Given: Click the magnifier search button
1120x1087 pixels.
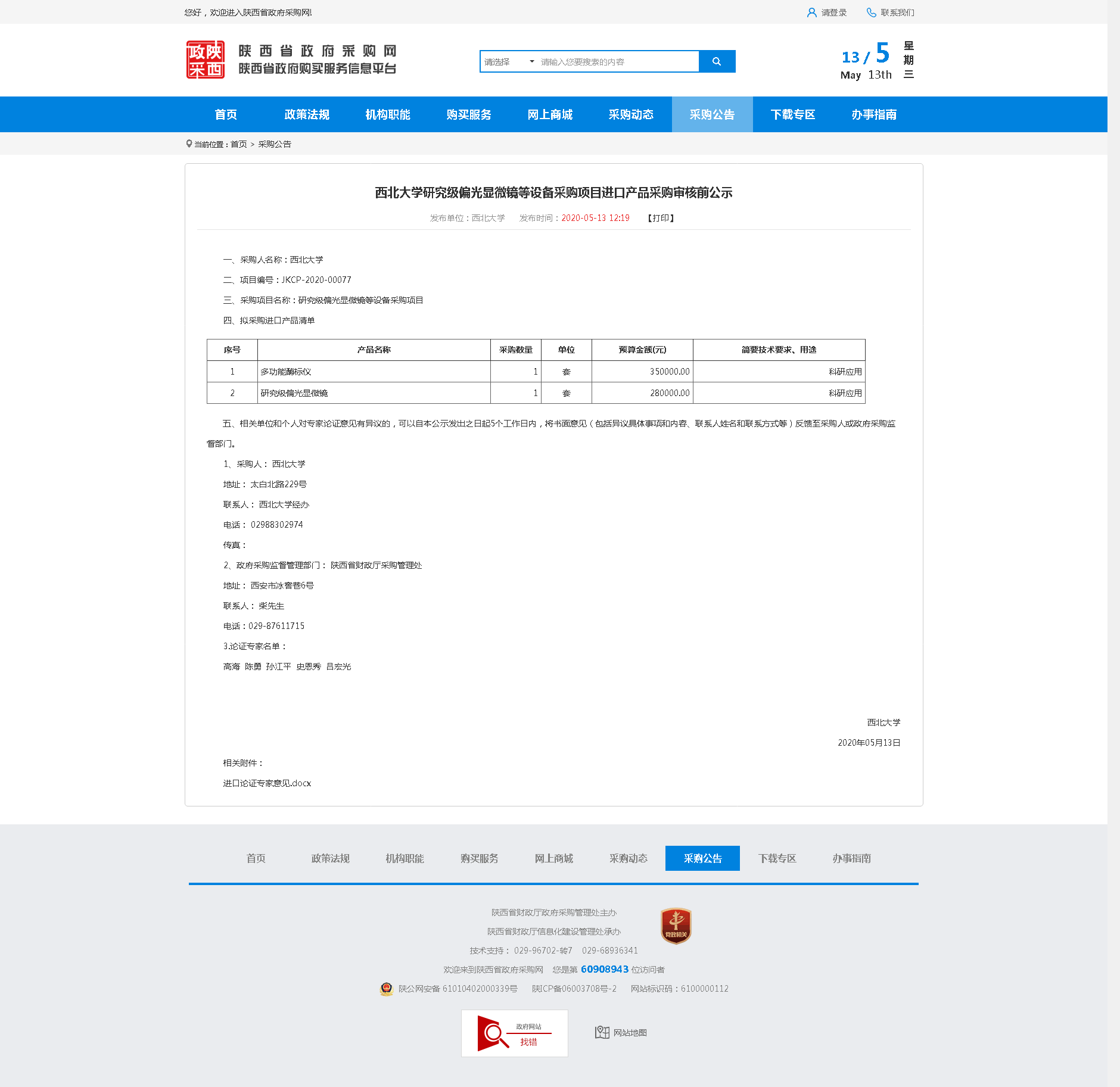Looking at the screenshot, I should (717, 61).
